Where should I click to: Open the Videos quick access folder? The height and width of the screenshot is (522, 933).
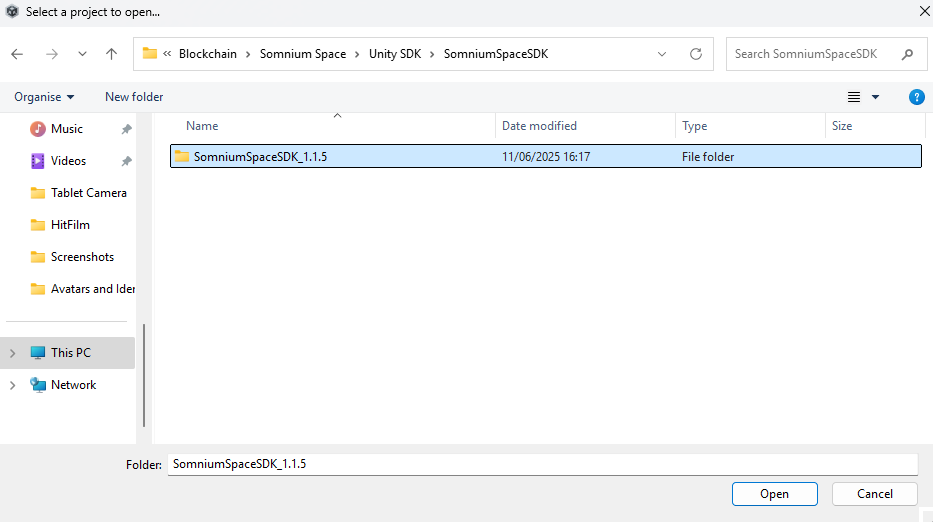coord(68,161)
